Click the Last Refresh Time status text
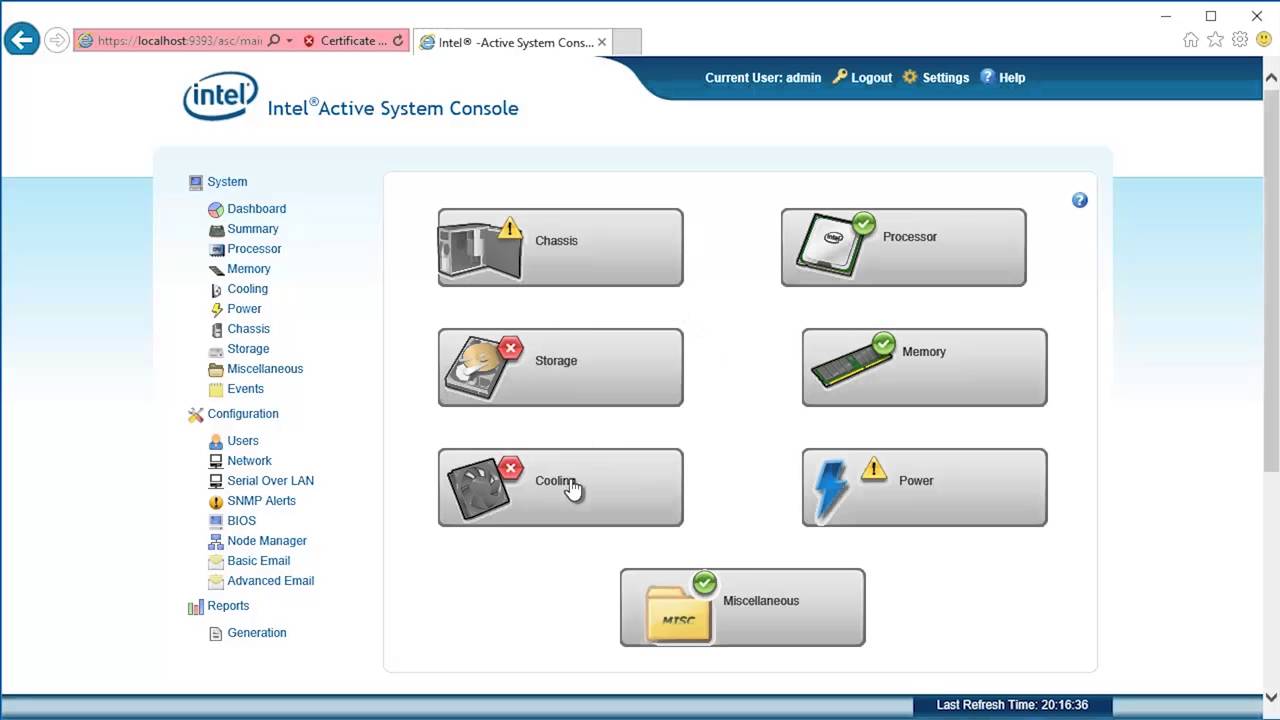 1012,705
